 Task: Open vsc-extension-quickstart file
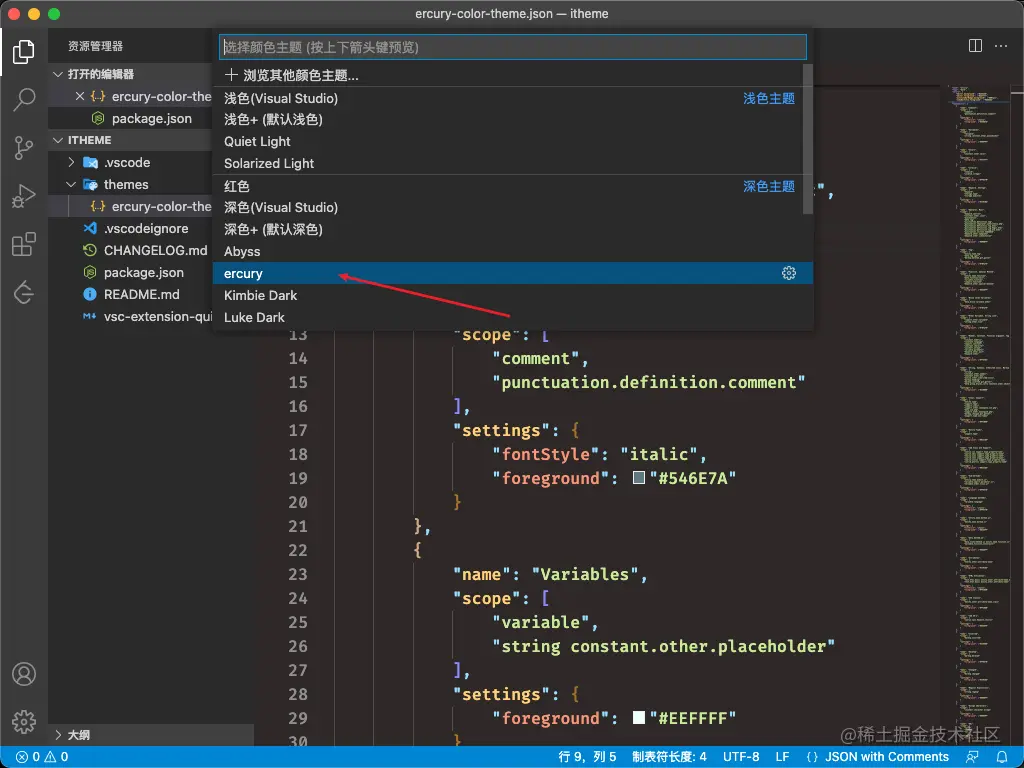[x=158, y=317]
